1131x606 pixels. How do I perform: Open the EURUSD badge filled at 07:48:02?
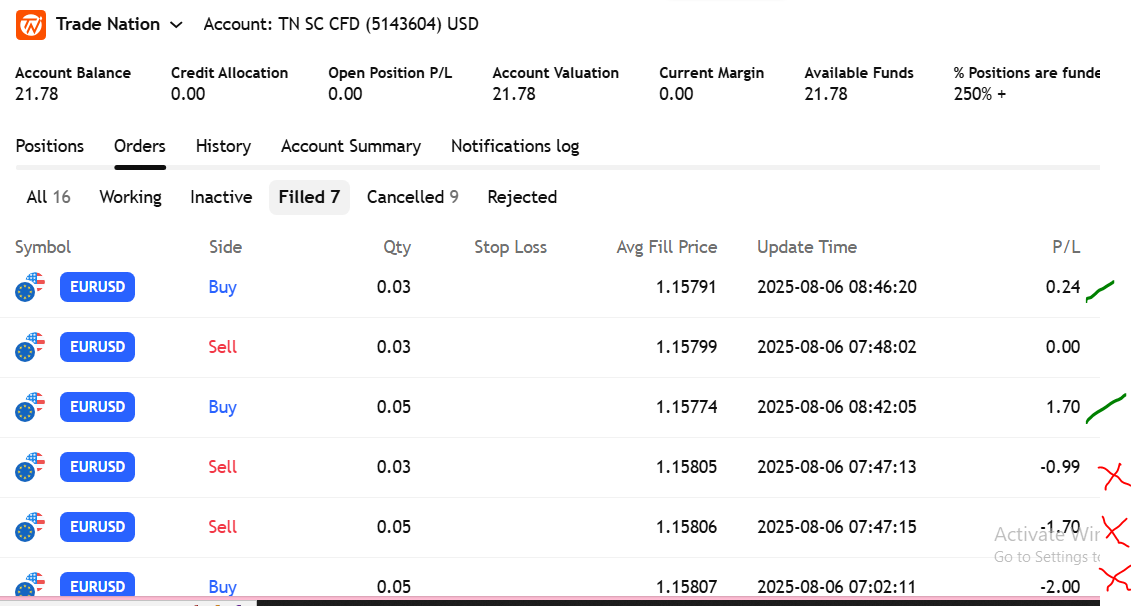click(x=97, y=347)
